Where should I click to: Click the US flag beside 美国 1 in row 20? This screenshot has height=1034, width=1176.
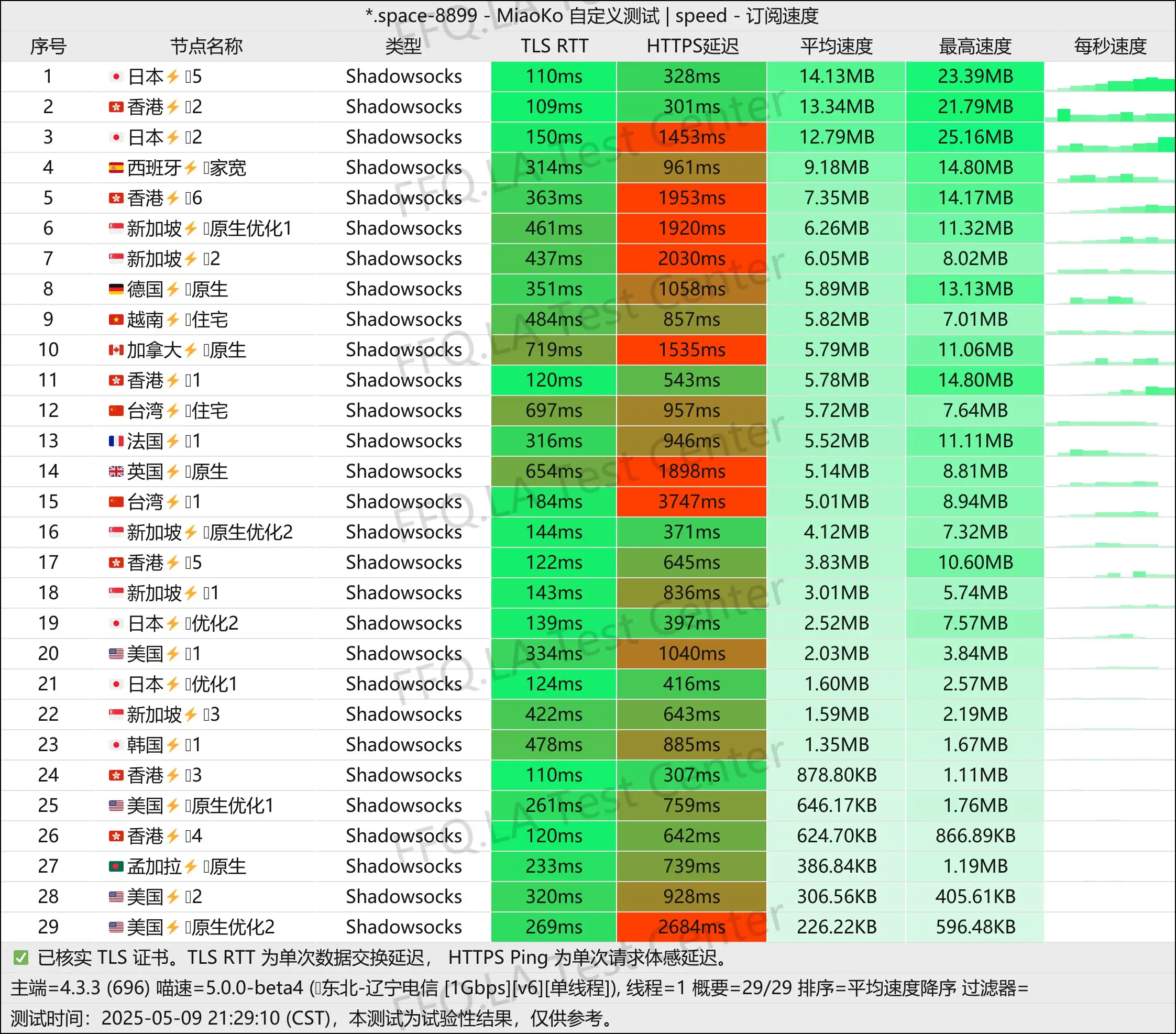pos(116,654)
